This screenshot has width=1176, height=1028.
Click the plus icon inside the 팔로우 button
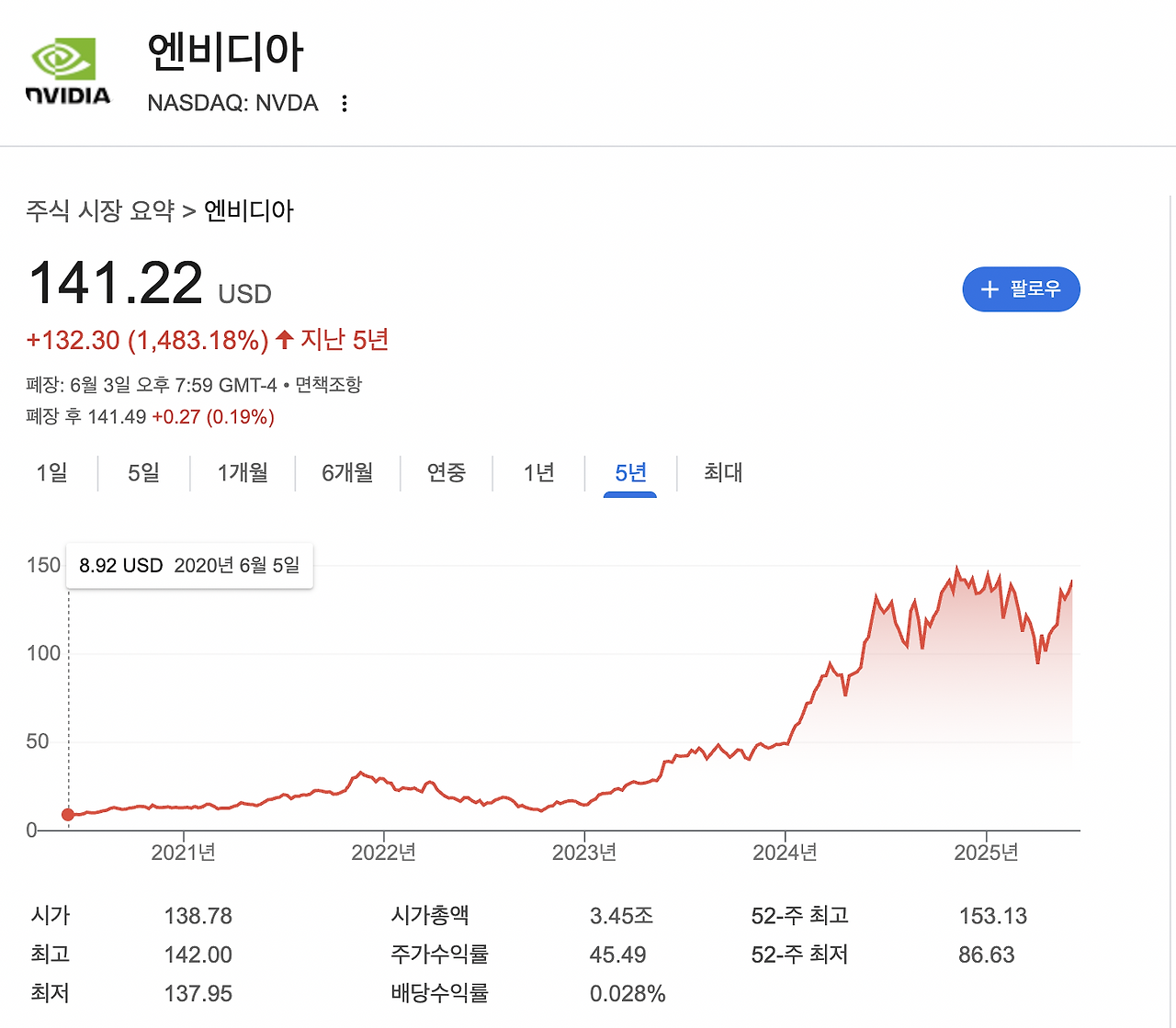coord(989,289)
